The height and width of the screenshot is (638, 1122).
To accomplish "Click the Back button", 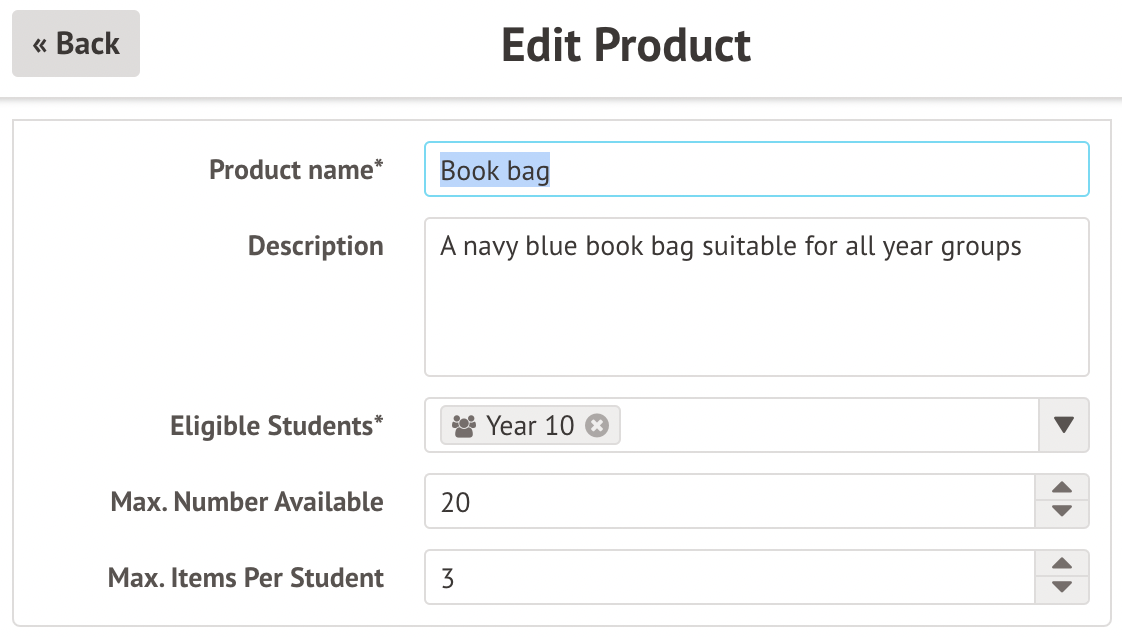I will coord(76,44).
